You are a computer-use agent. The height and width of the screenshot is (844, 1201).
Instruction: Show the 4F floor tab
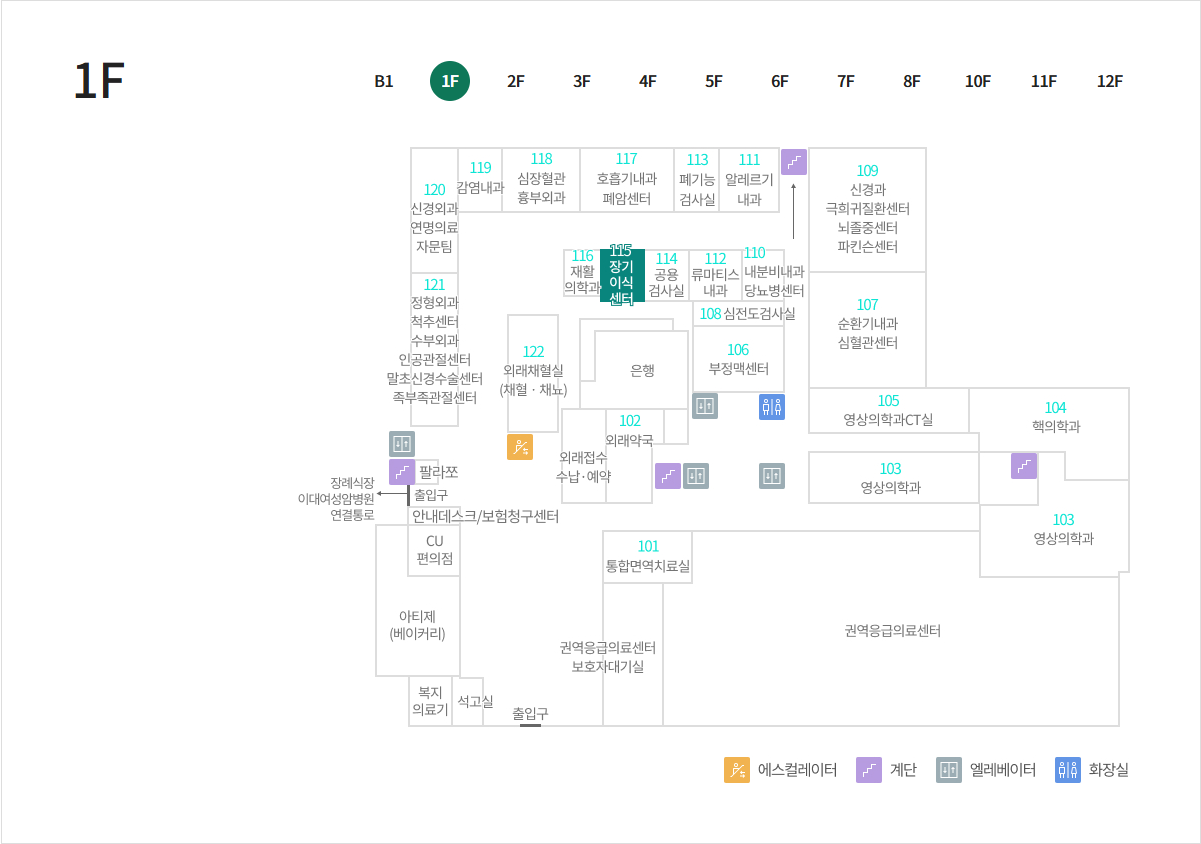point(648,82)
